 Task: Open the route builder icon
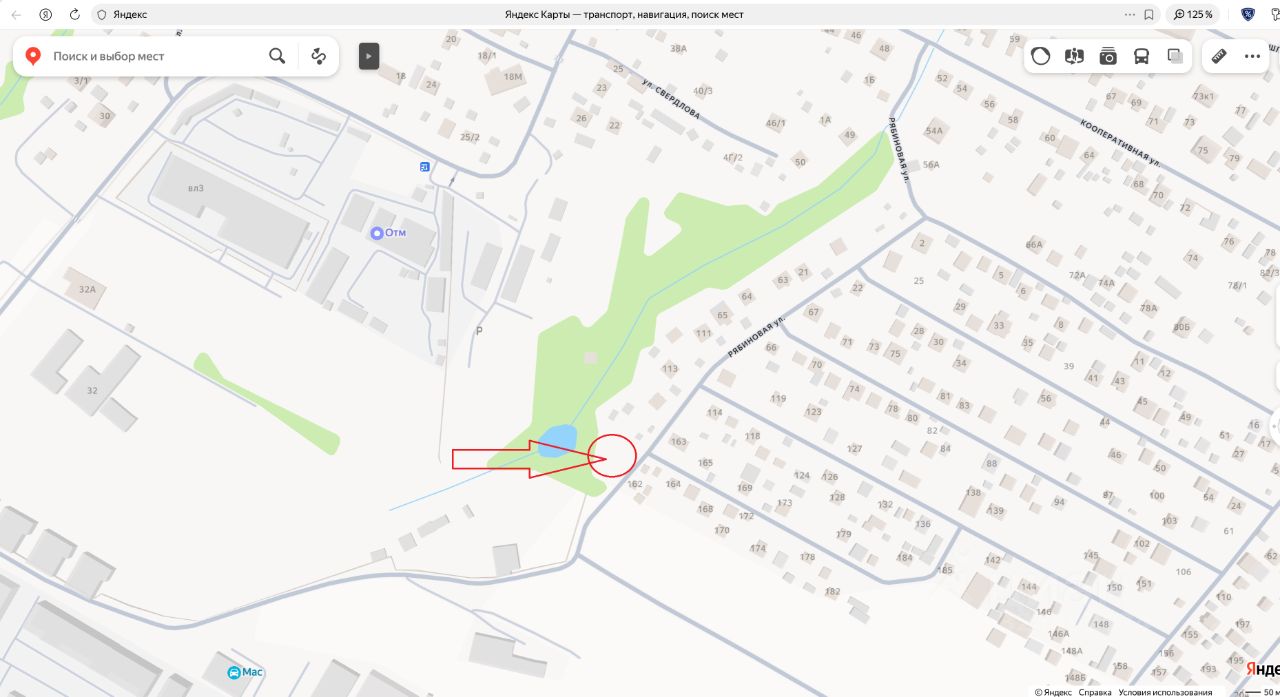(x=319, y=56)
